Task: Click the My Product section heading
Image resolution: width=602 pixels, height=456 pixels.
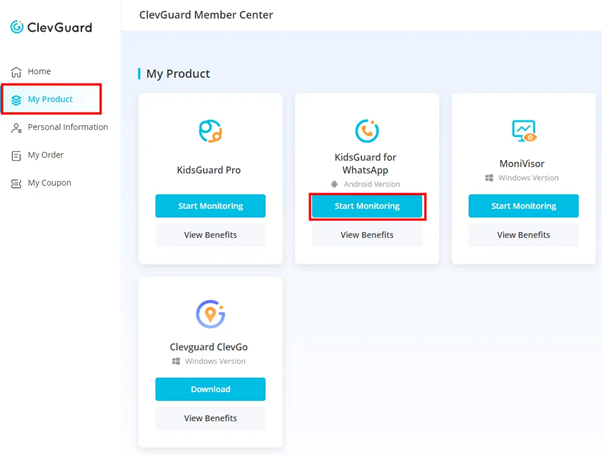Action: click(x=178, y=74)
